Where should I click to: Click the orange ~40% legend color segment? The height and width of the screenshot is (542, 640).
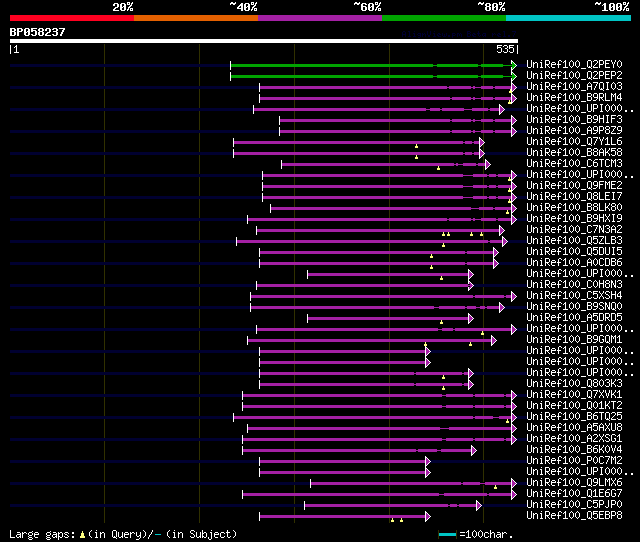(196, 18)
